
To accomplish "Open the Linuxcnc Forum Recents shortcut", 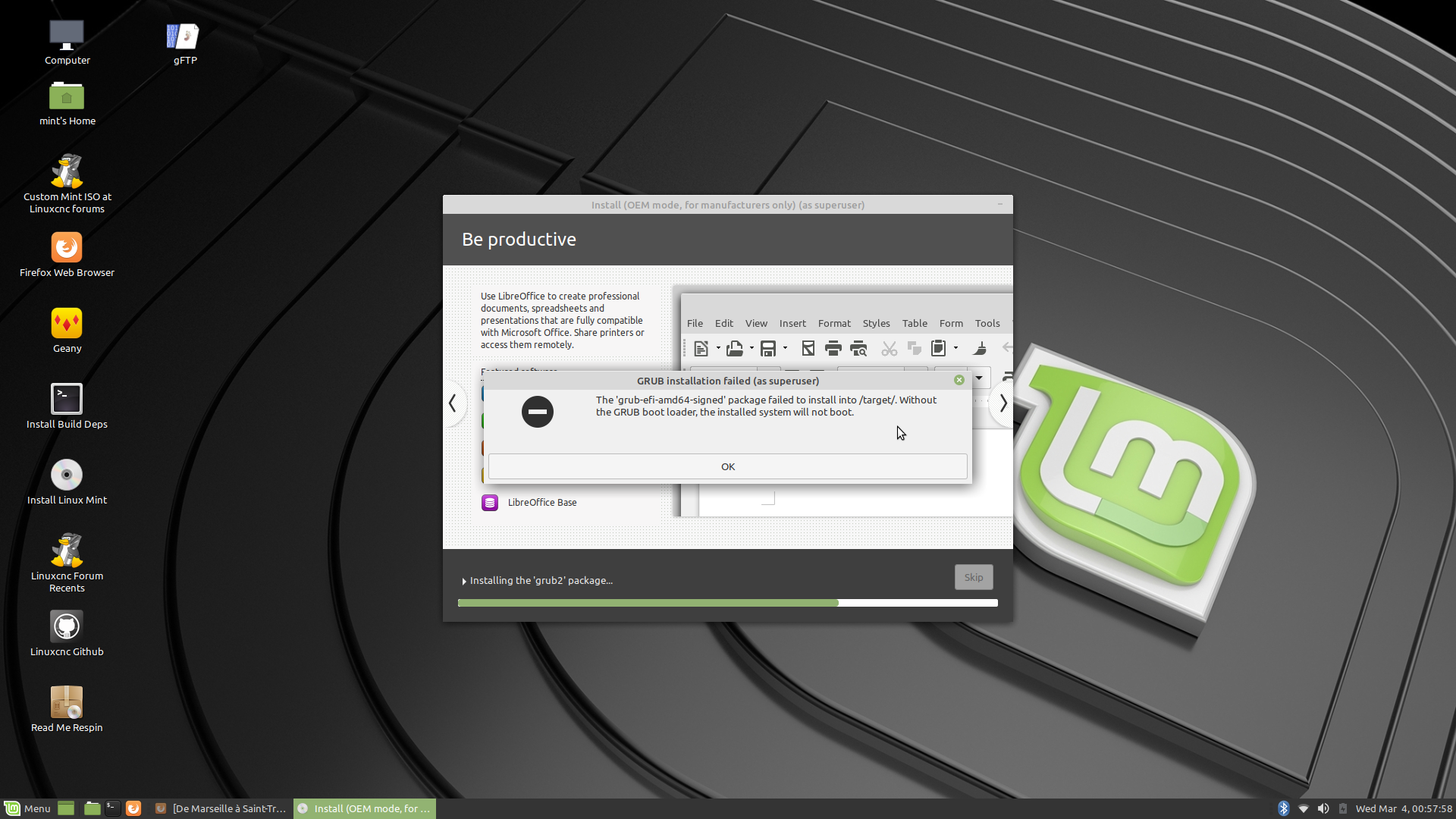I will [x=67, y=563].
